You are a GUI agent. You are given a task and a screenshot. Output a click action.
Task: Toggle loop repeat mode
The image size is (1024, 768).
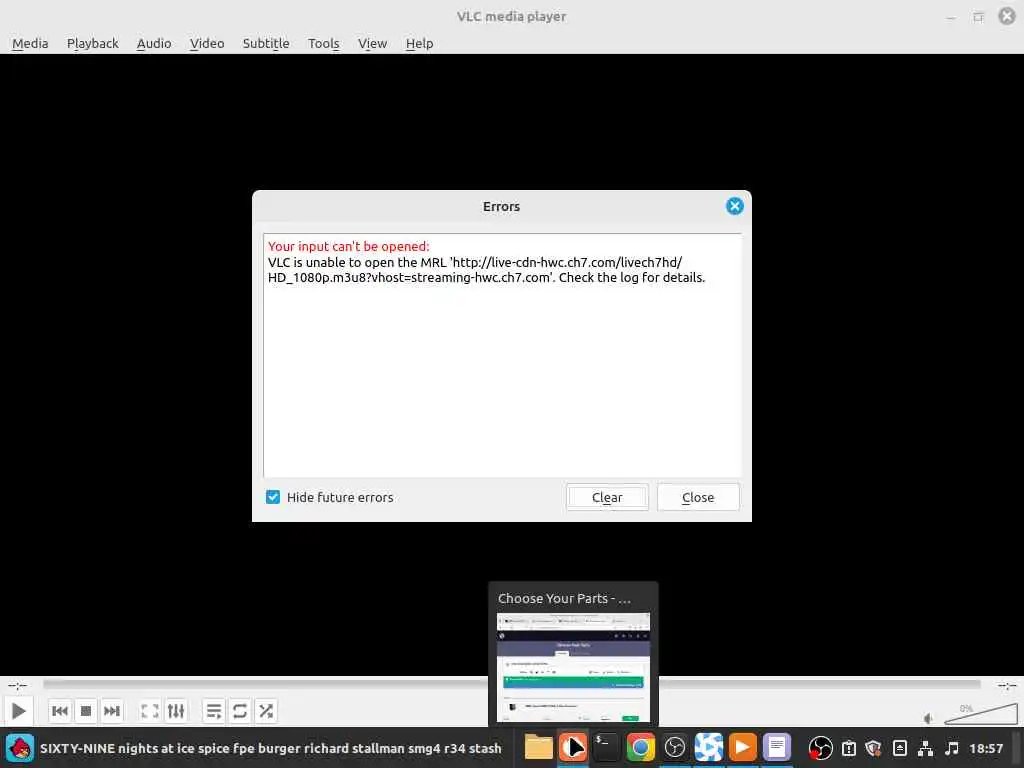click(x=240, y=711)
